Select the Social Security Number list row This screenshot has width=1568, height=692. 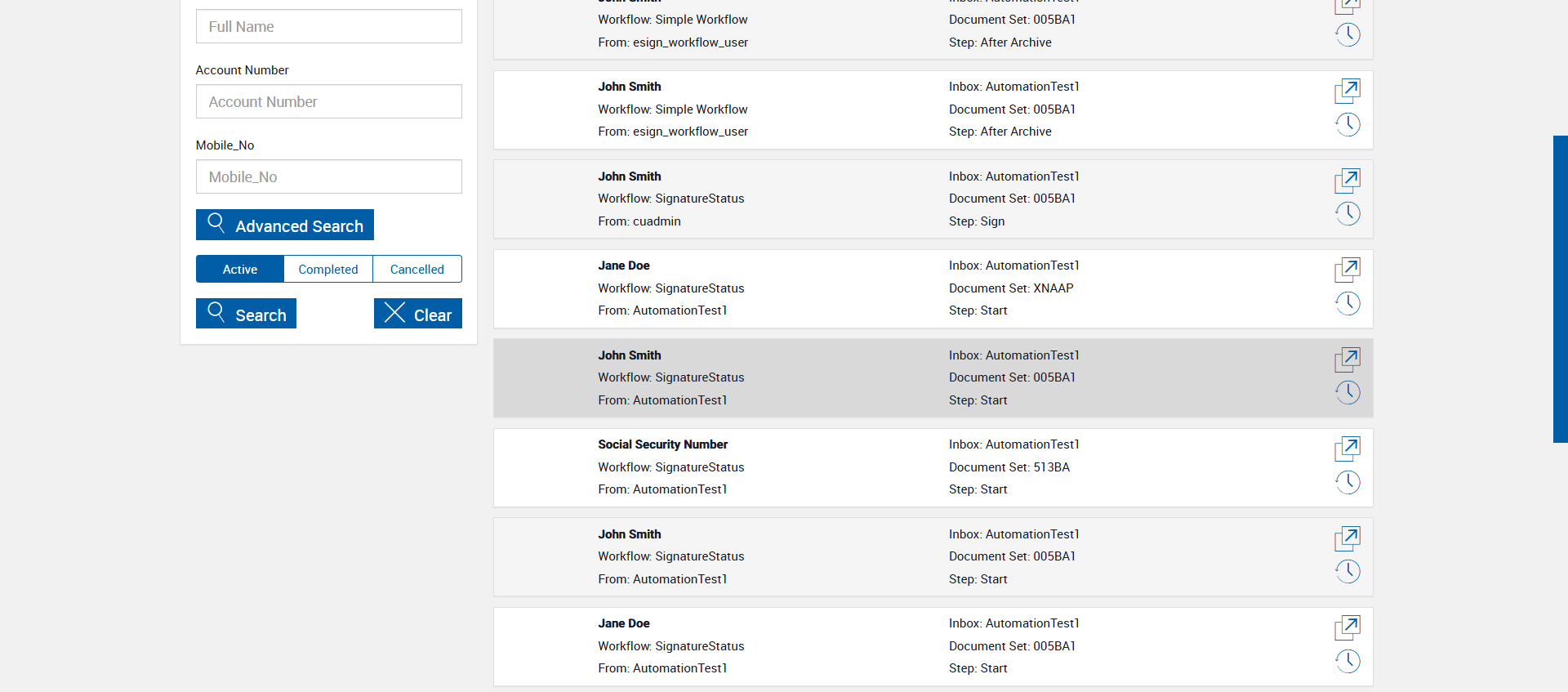(x=817, y=467)
